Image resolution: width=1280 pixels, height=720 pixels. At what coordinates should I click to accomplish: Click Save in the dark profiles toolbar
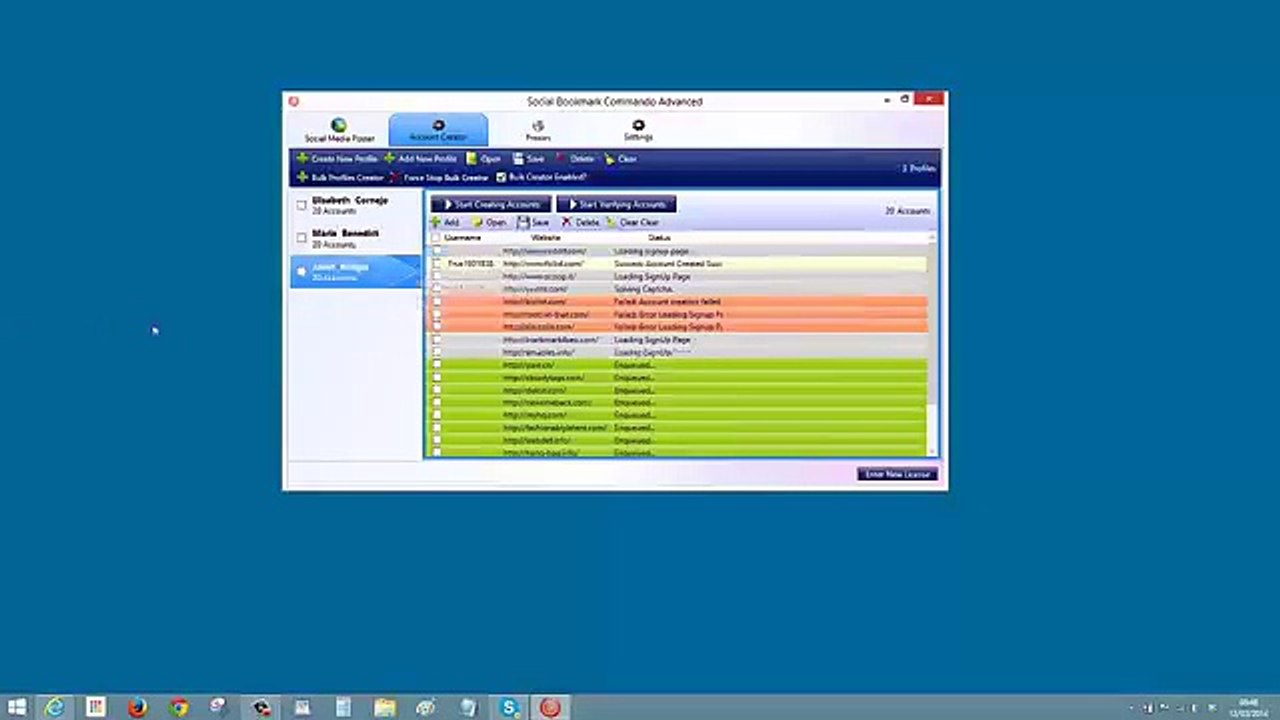point(529,159)
